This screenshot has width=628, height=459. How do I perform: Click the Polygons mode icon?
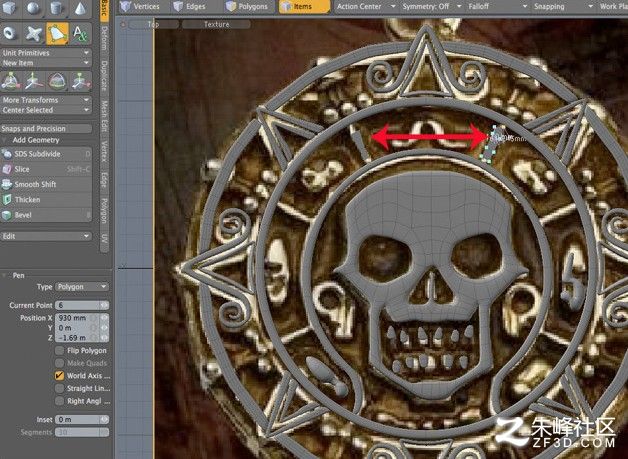[231, 6]
